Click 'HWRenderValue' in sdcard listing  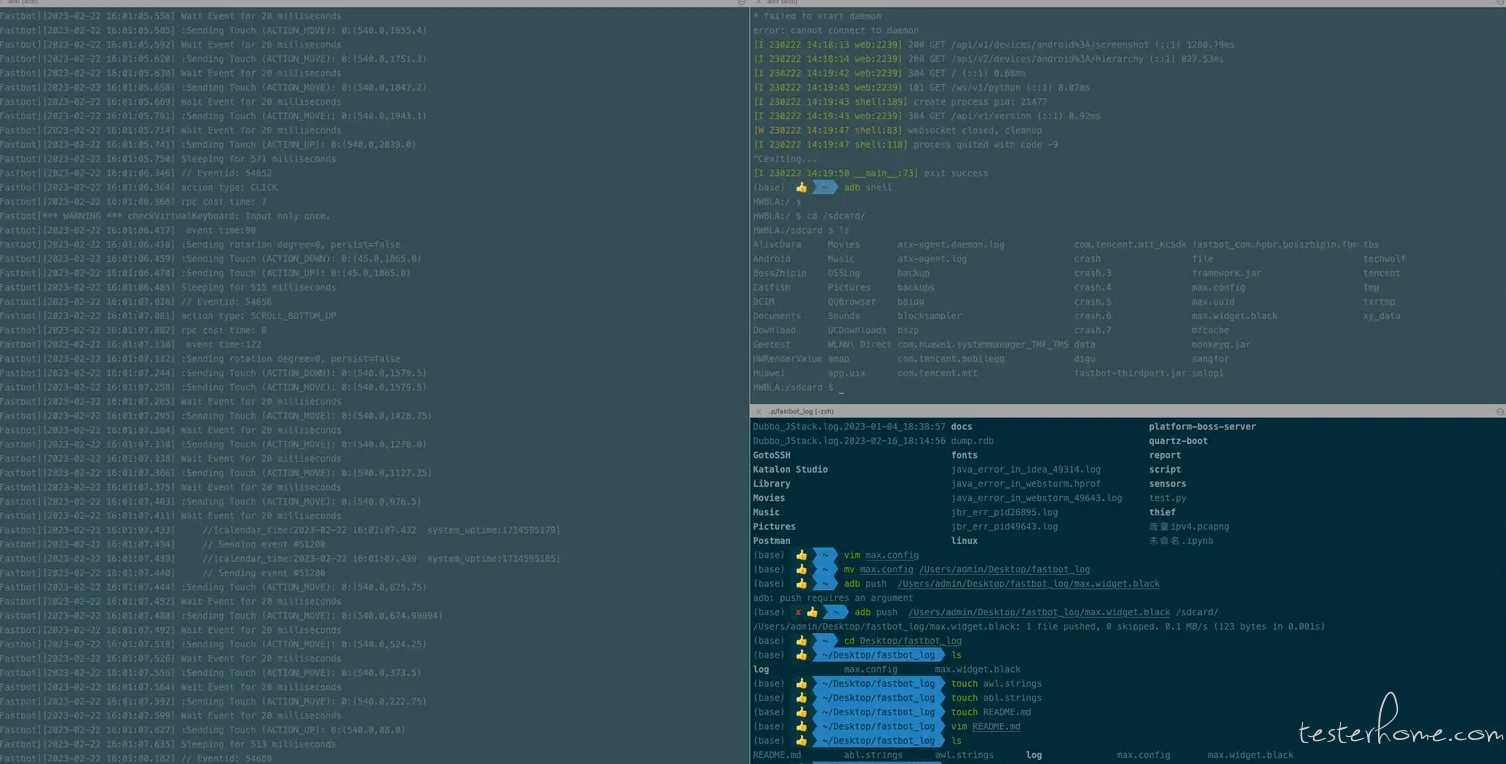pyautogui.click(x=787, y=358)
